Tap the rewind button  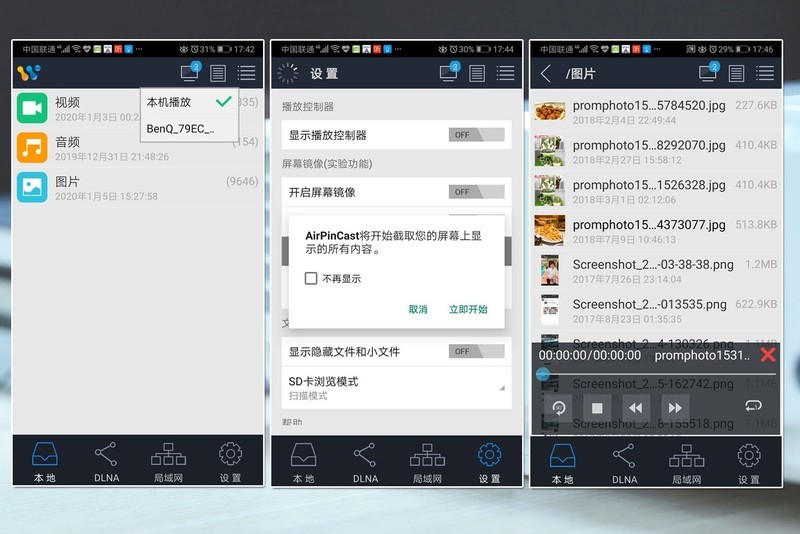pyautogui.click(x=636, y=408)
